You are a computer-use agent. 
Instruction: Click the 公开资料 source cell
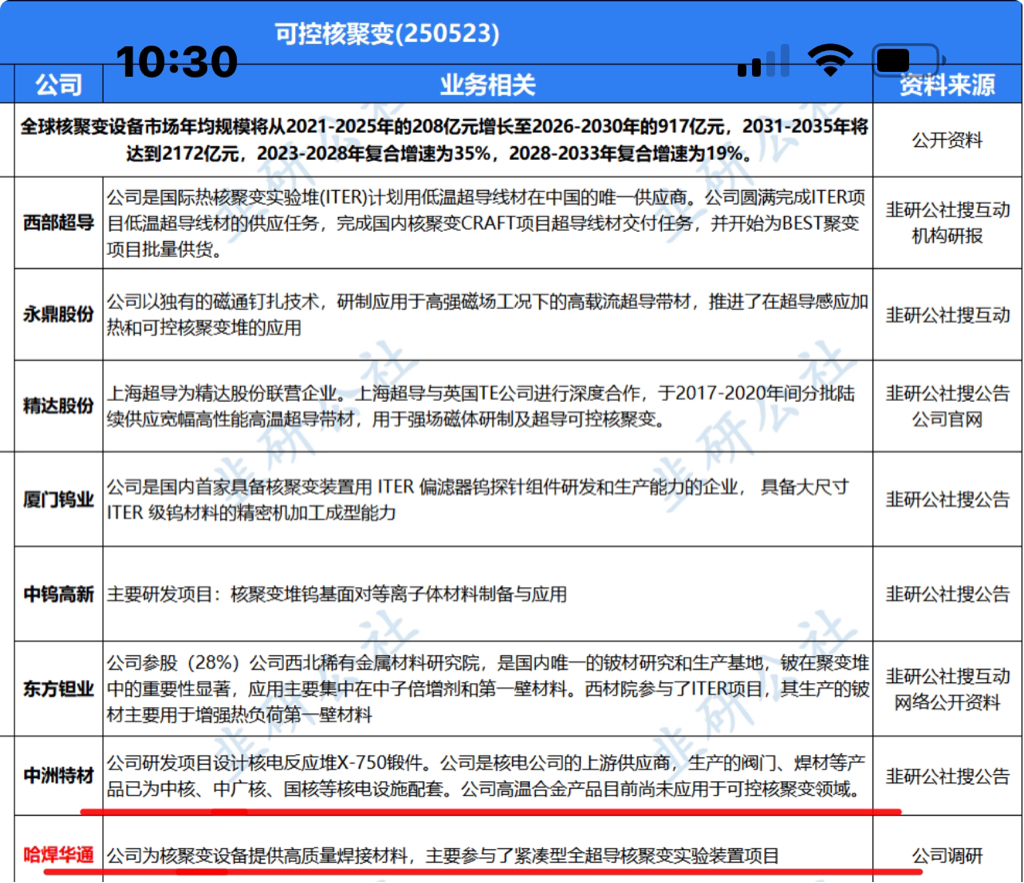947,140
